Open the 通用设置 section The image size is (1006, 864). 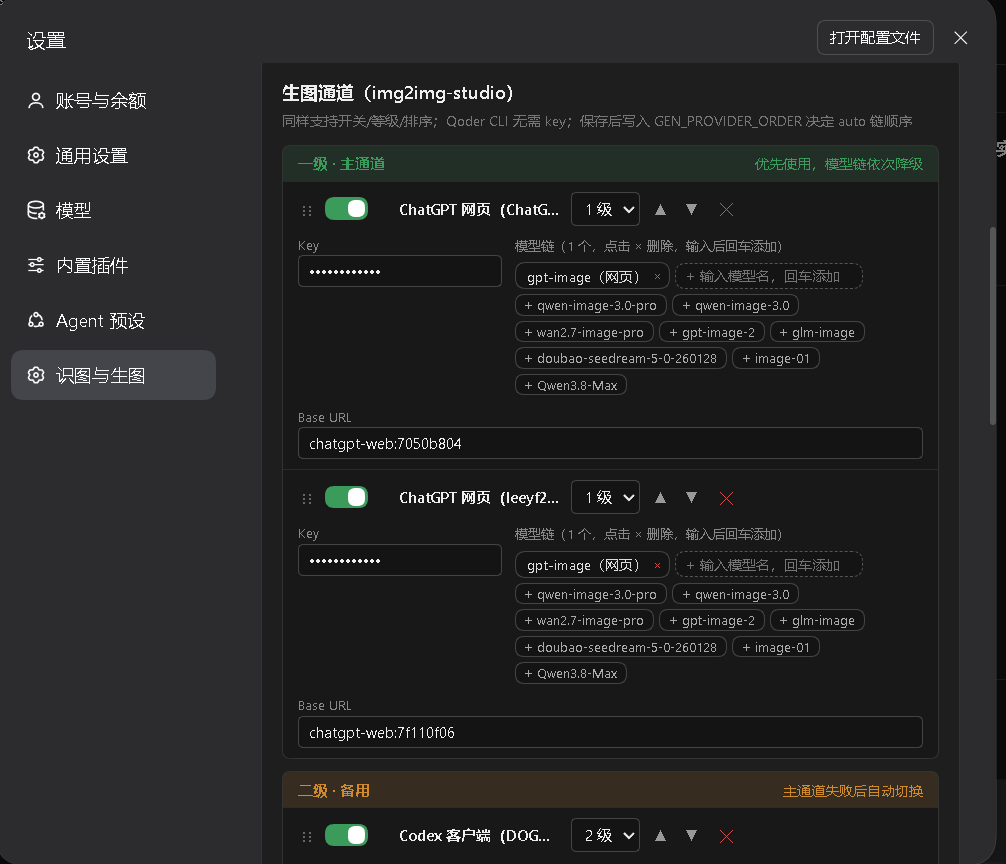[114, 156]
